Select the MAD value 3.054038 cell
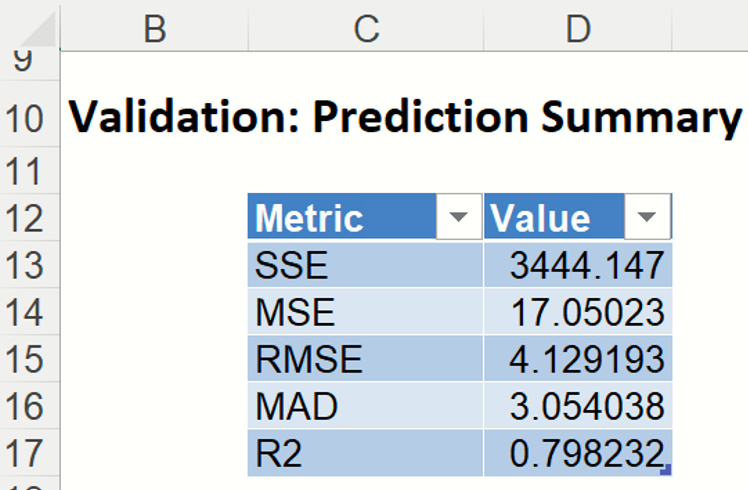The height and width of the screenshot is (490, 748). pos(578,406)
